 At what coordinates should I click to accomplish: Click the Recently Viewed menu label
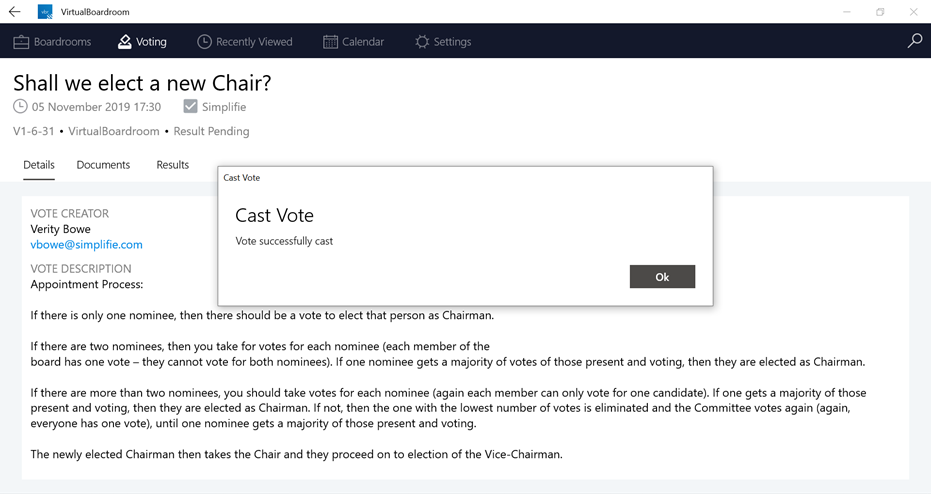[x=254, y=42]
